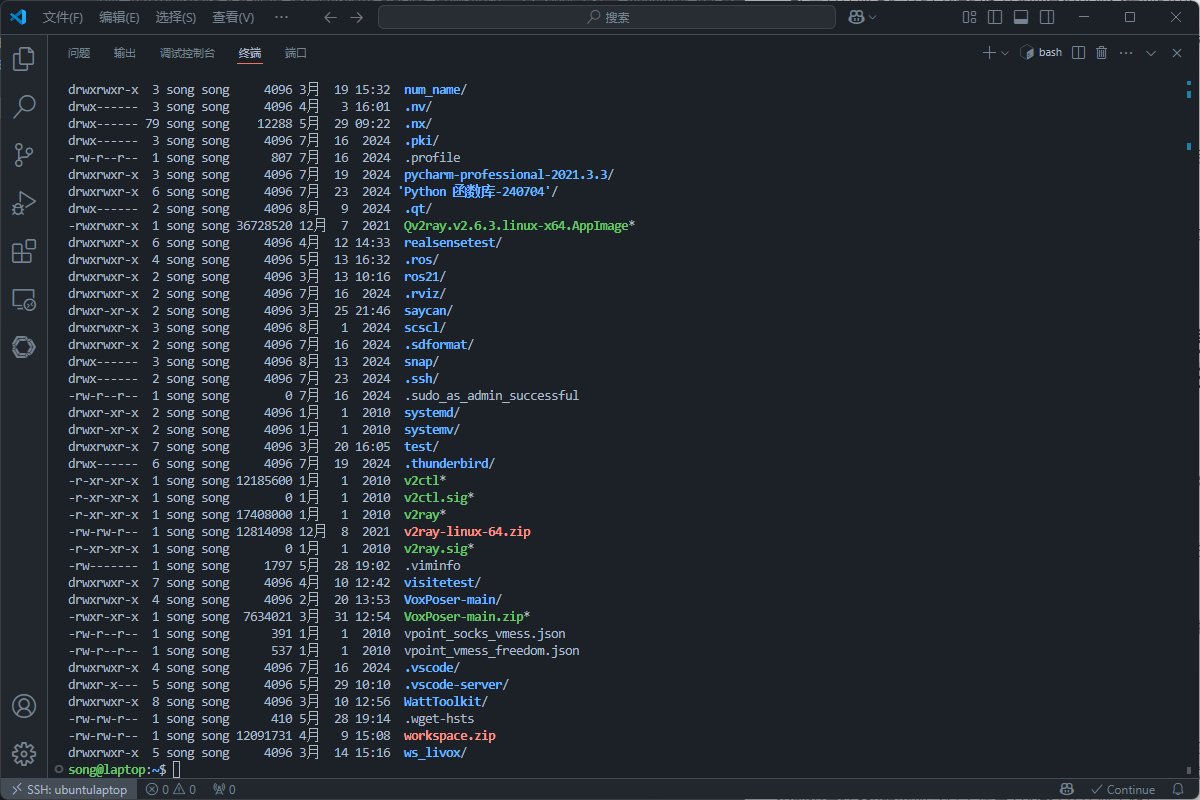Click SSH: ubuntulaptop remote indicator

[x=68, y=790]
